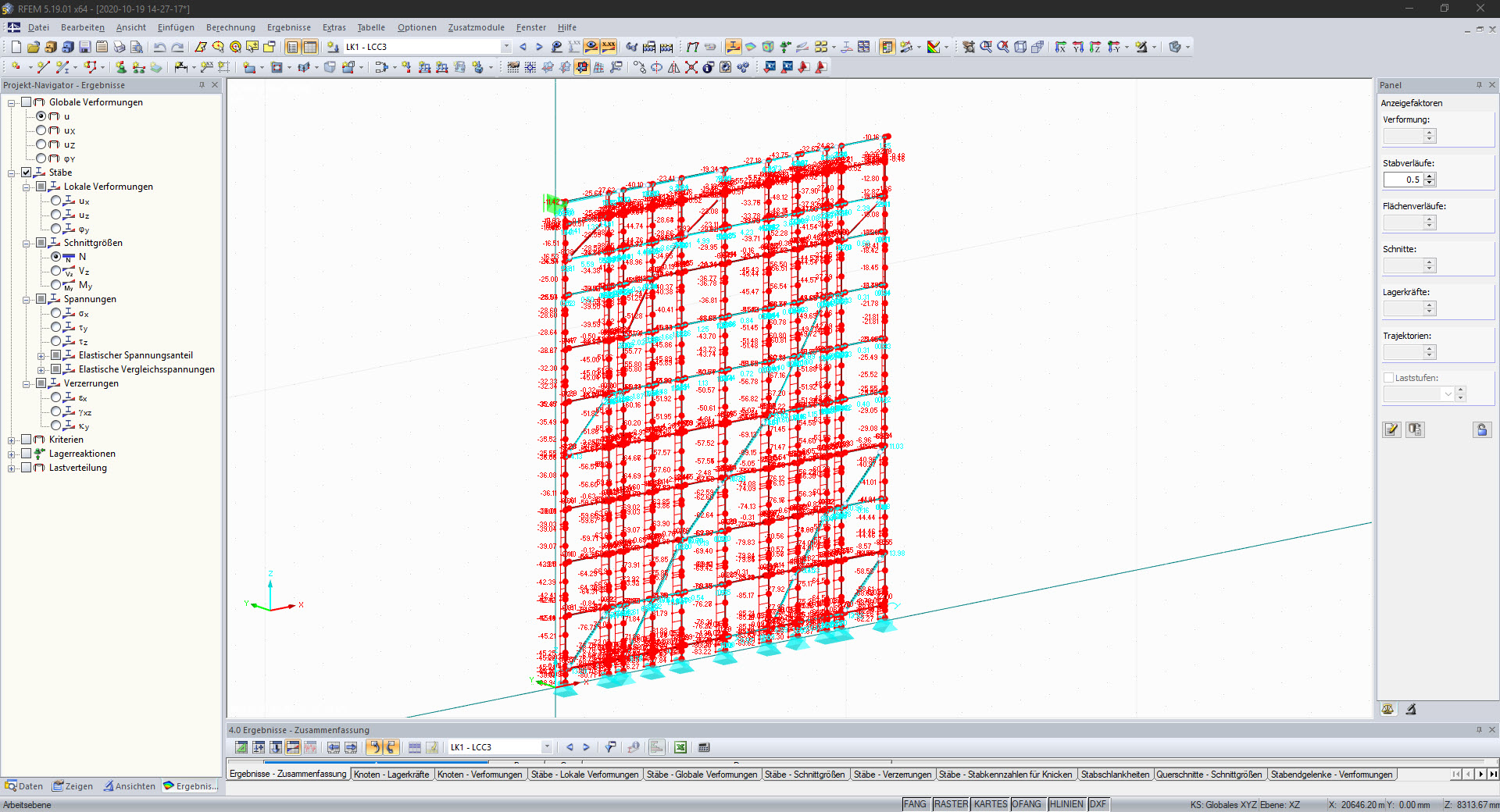
Task: Enable the Laststufen checkbox in the panel
Action: coord(1388,377)
